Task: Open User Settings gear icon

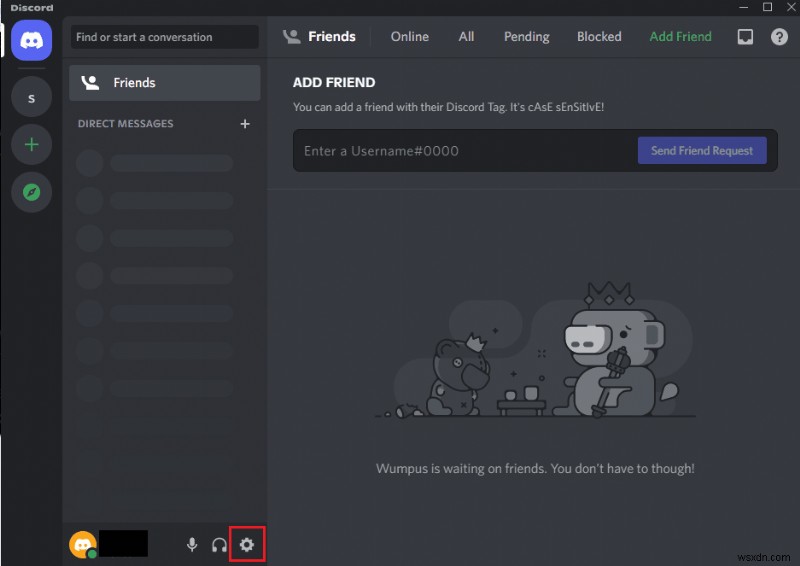Action: (x=247, y=545)
